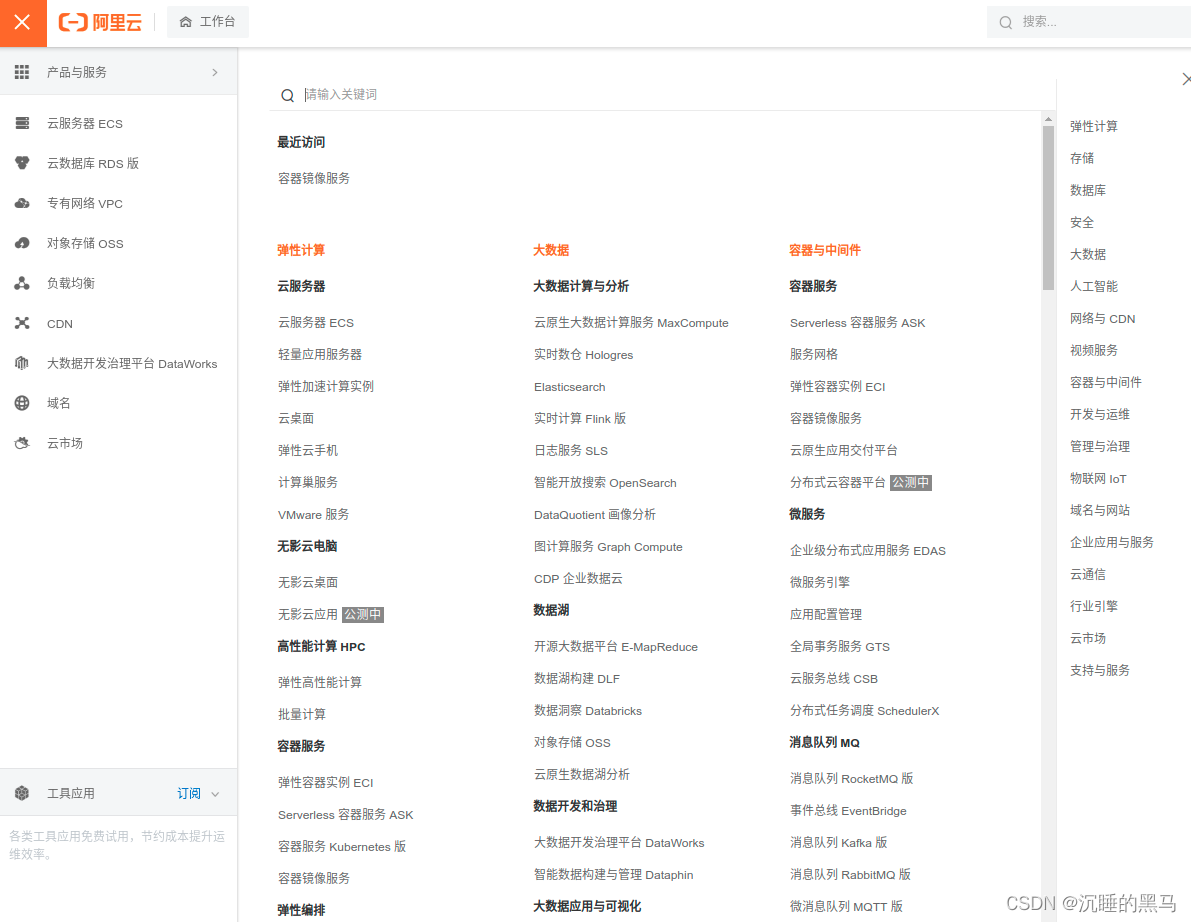
Task: Open 云原生大数据计算服务 MaxCompute
Action: [631, 323]
